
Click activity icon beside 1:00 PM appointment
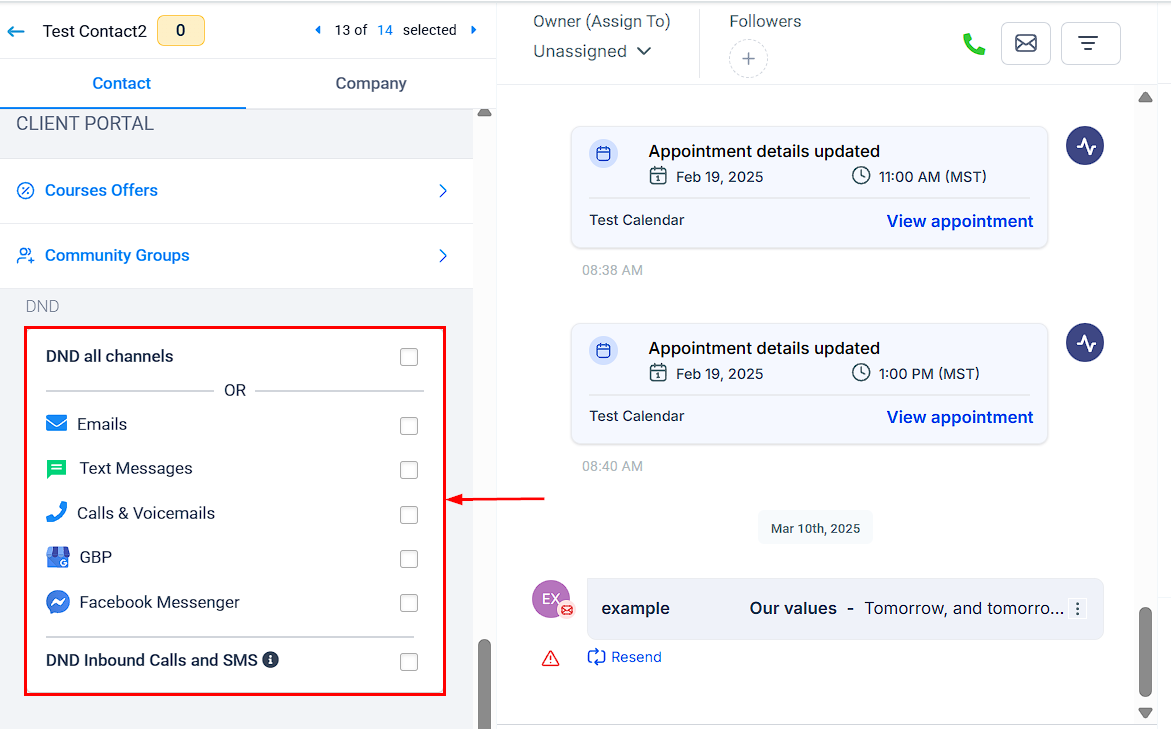[1084, 343]
